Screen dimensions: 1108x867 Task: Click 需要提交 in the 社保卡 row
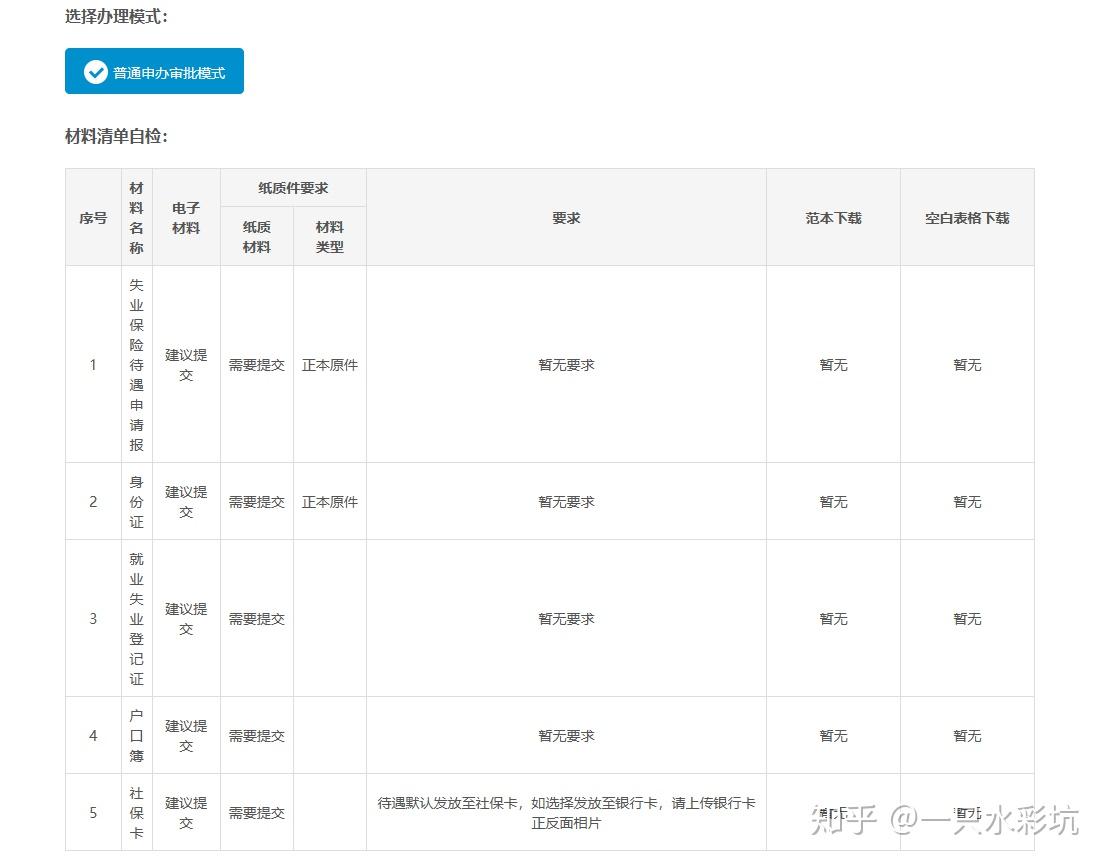pos(257,813)
